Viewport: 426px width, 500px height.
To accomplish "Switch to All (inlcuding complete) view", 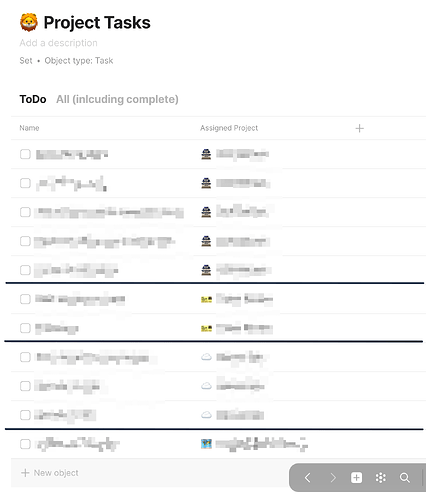I will point(117,99).
